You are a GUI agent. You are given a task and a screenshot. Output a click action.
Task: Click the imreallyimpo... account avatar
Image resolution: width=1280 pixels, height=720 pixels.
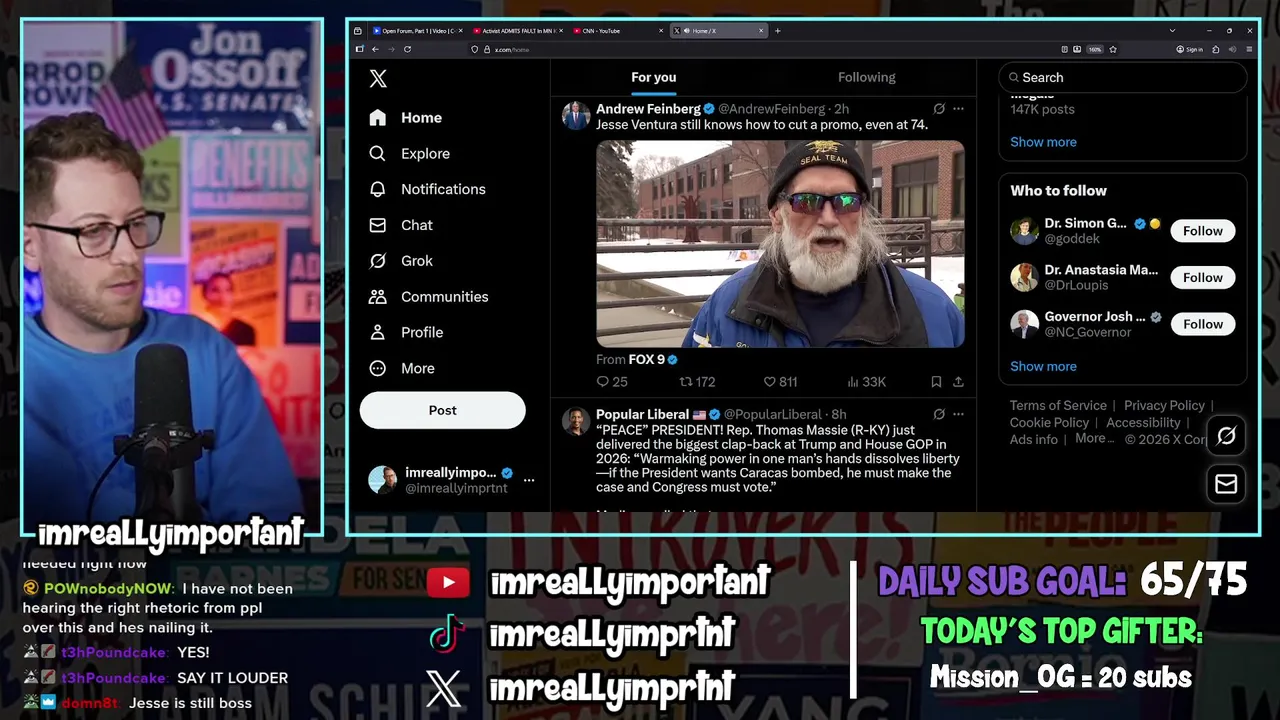click(382, 480)
